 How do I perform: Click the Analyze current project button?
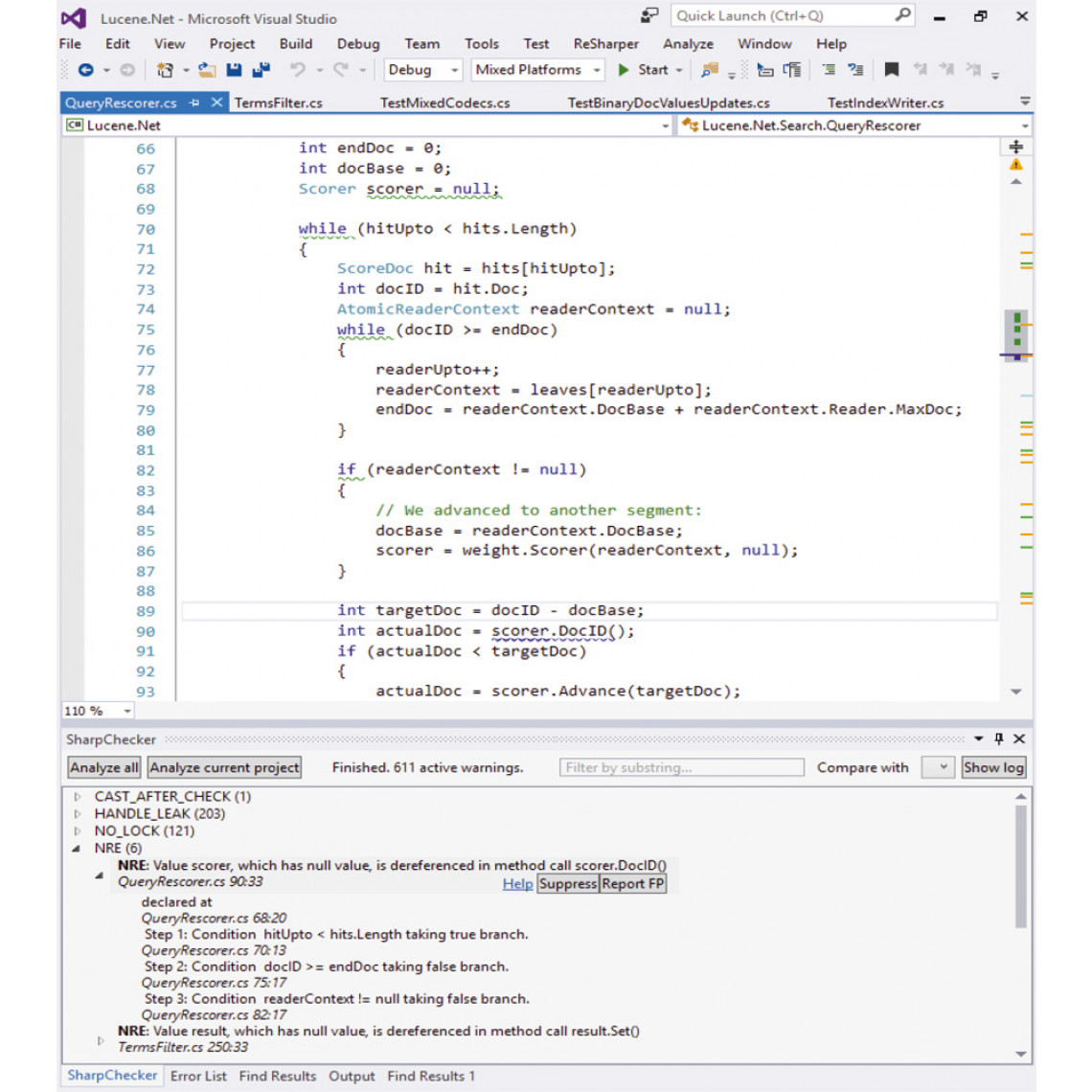224,767
